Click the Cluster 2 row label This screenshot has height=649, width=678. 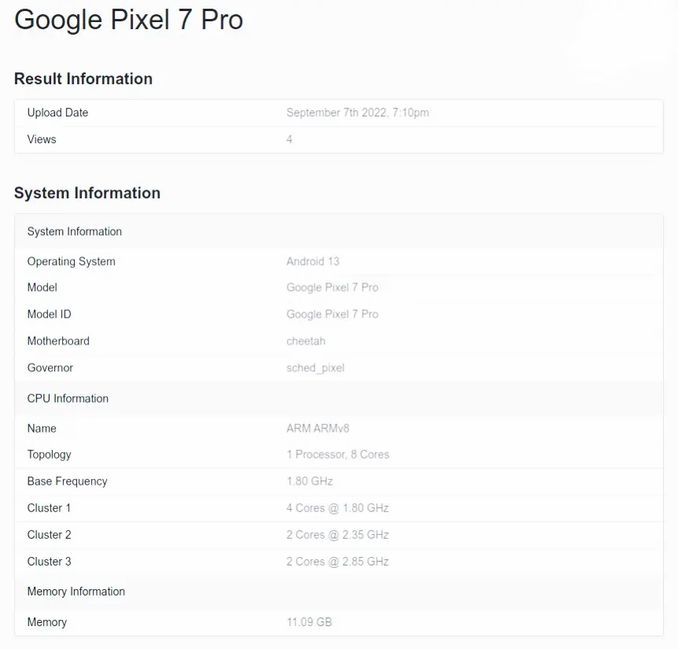[x=49, y=535]
